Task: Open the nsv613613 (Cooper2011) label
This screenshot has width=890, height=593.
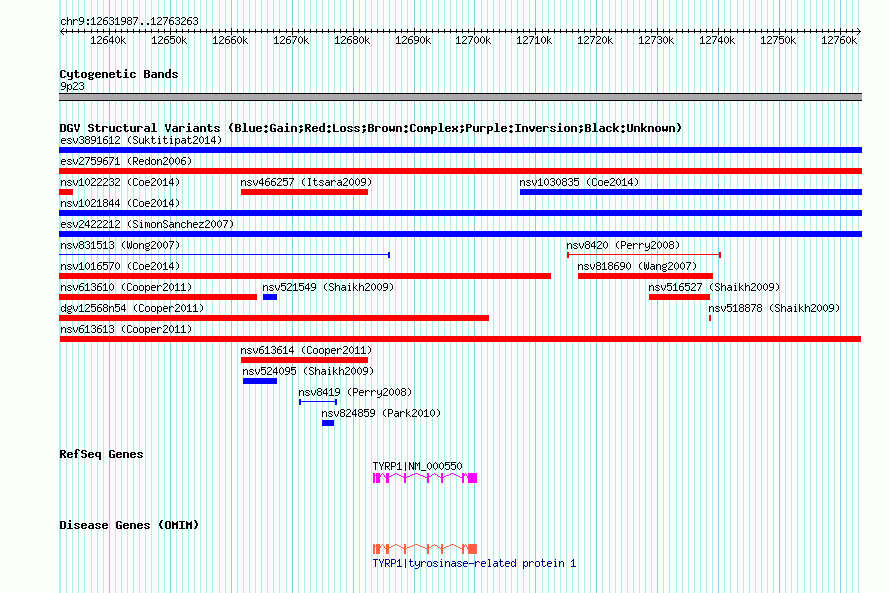Action: tap(126, 329)
